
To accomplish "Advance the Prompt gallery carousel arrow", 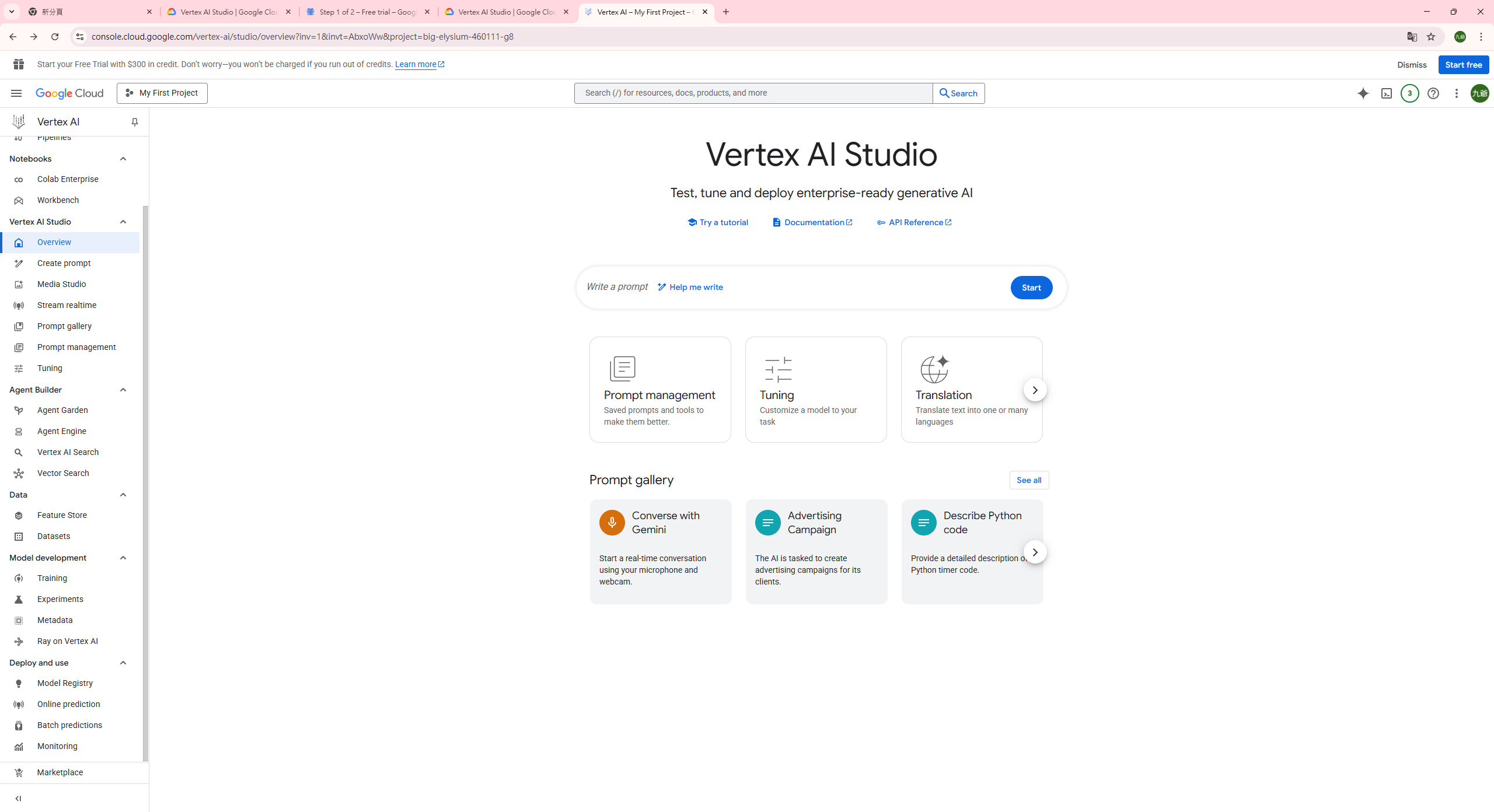I will click(x=1034, y=552).
